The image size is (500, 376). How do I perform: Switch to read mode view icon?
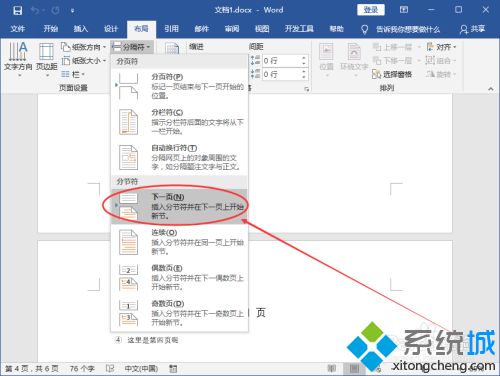pos(332,368)
